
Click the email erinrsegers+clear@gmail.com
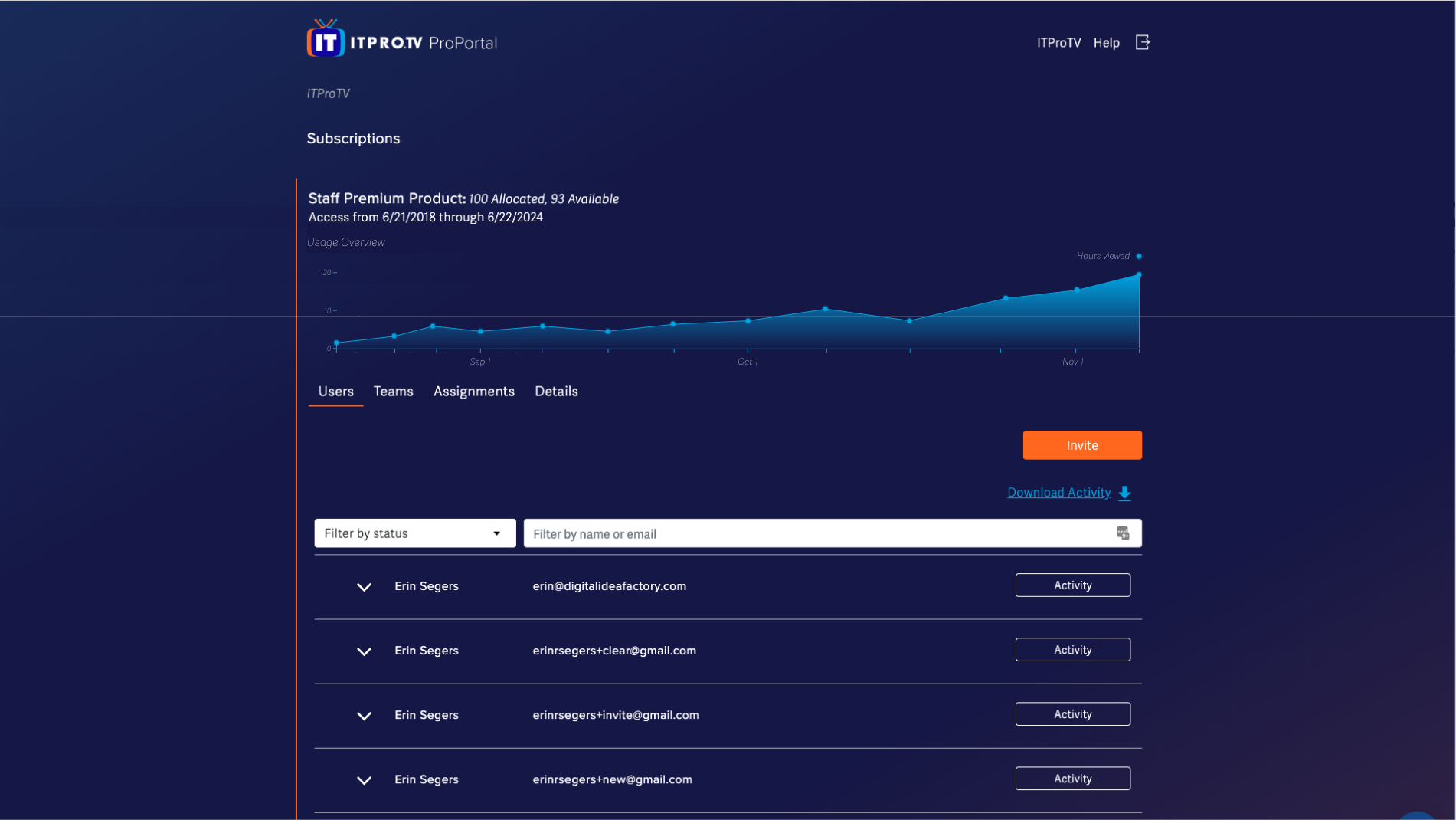point(614,651)
